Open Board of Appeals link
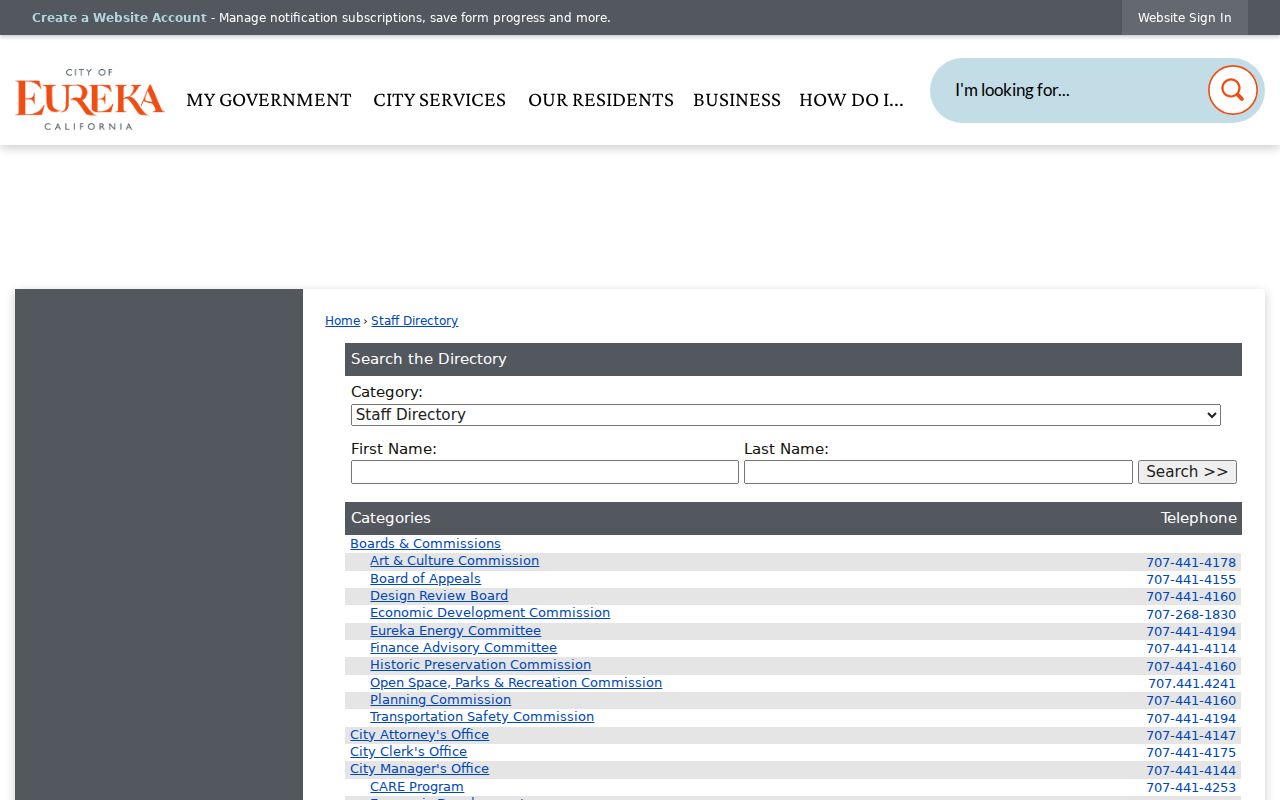This screenshot has width=1280, height=800. pyautogui.click(x=425, y=579)
